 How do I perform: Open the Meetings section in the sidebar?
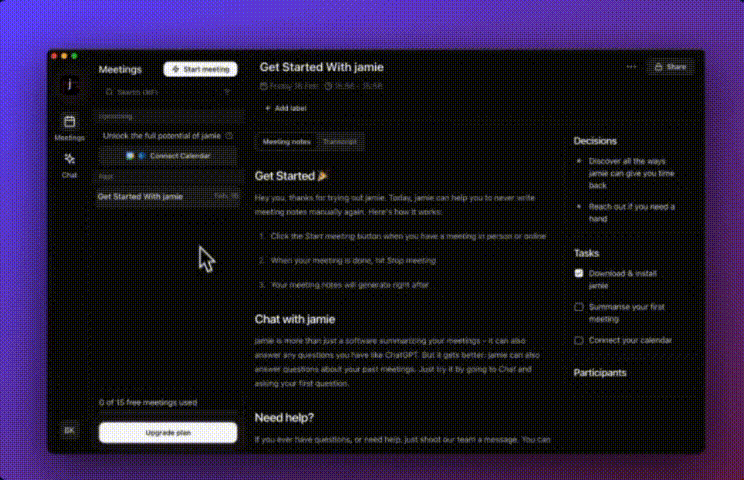(x=69, y=128)
